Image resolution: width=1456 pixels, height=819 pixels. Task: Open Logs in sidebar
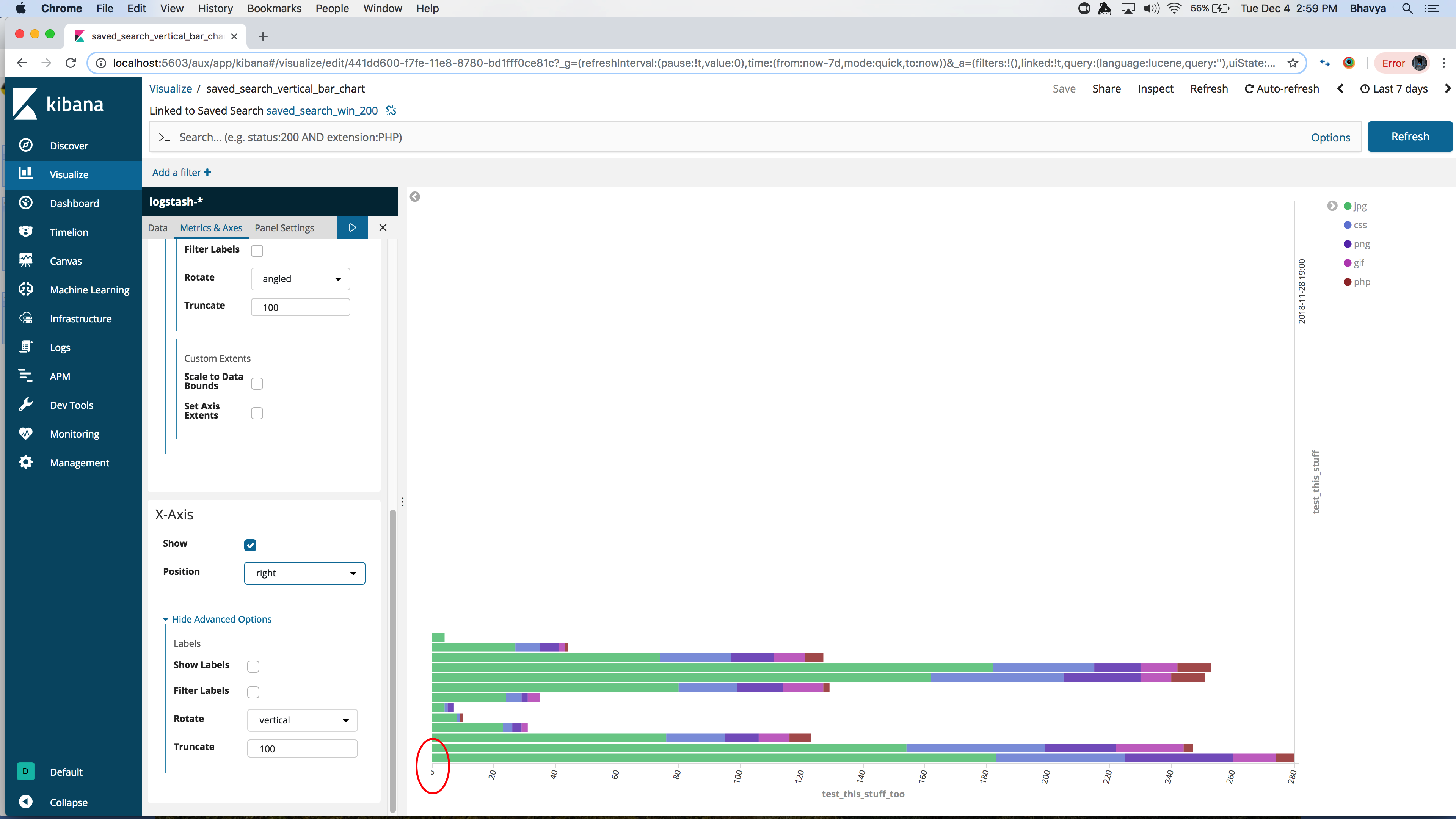[x=60, y=348]
